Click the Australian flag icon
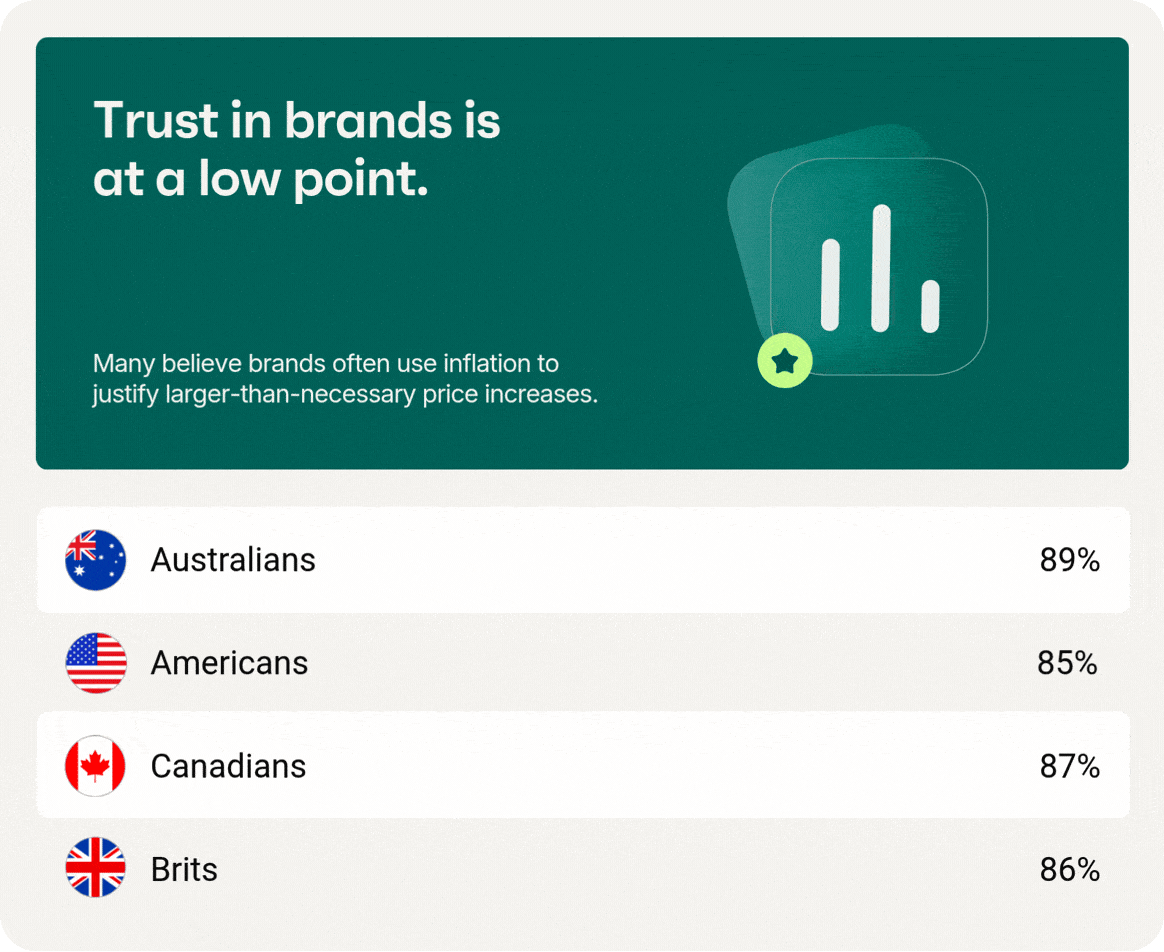This screenshot has width=1164, height=952. (x=95, y=561)
